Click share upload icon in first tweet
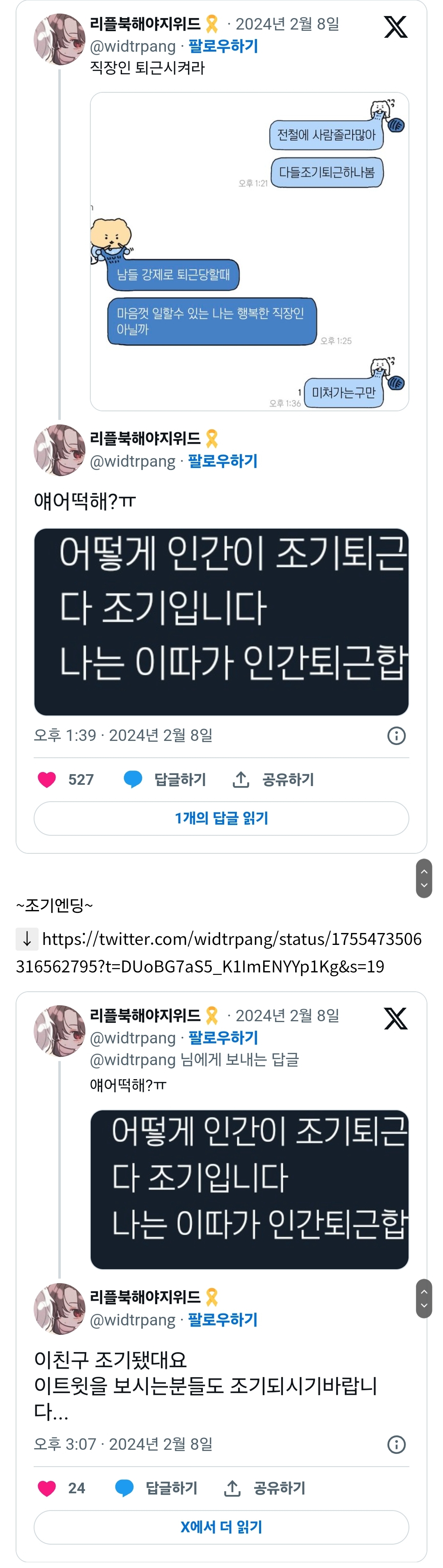 click(241, 780)
